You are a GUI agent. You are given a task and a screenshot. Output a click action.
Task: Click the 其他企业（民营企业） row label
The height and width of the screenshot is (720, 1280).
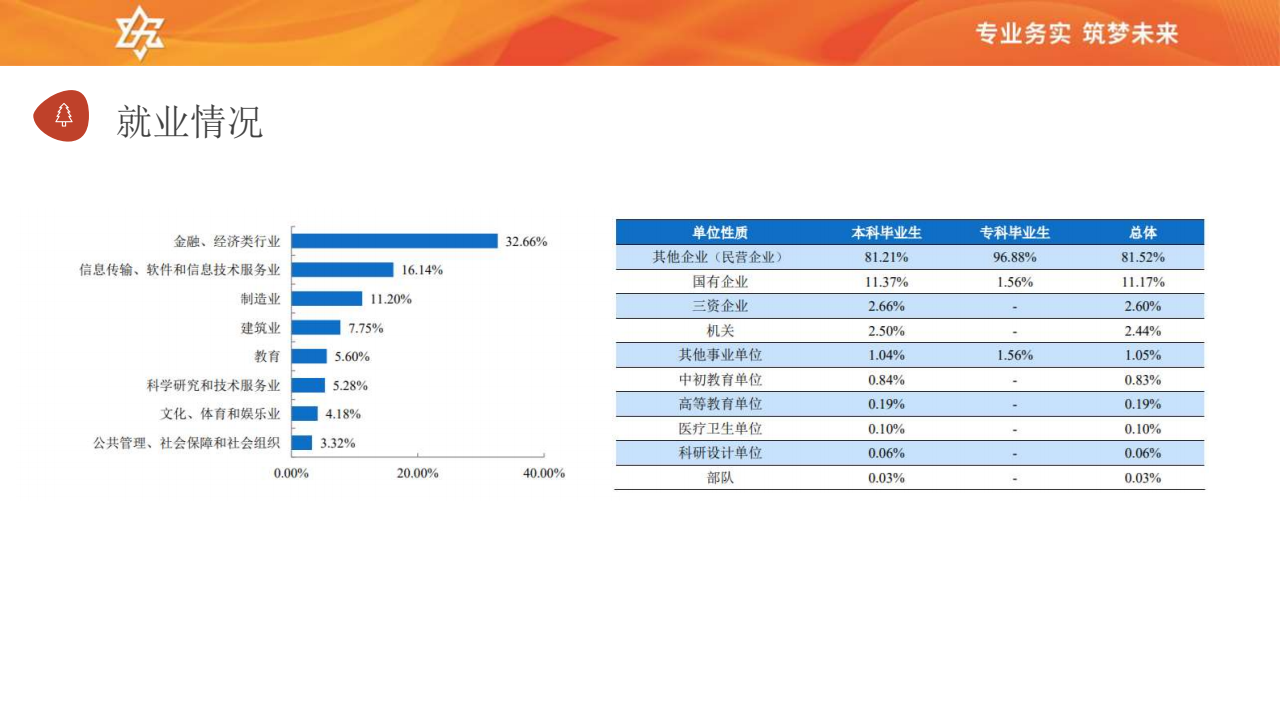[x=720, y=257]
